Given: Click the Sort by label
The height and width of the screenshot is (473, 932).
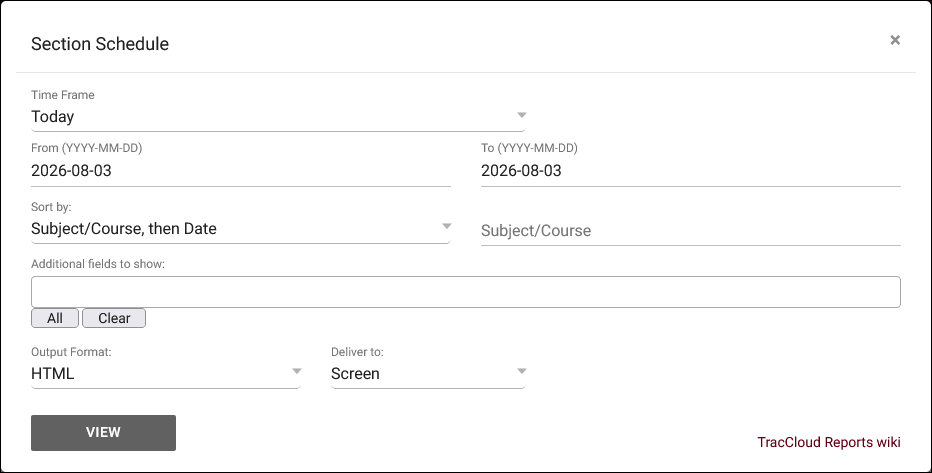Looking at the screenshot, I should click(51, 207).
